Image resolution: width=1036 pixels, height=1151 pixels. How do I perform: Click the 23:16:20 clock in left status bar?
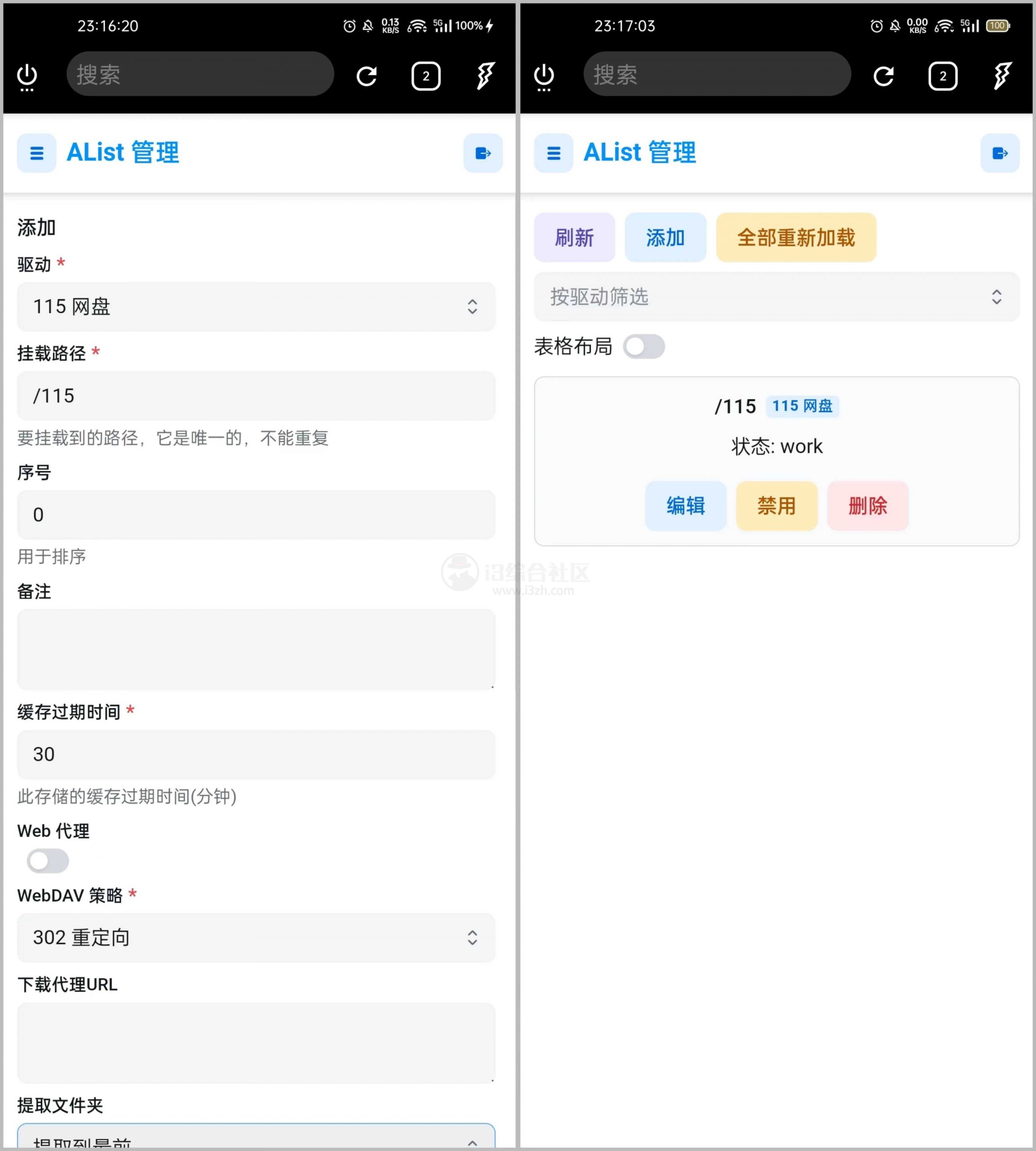tap(107, 26)
